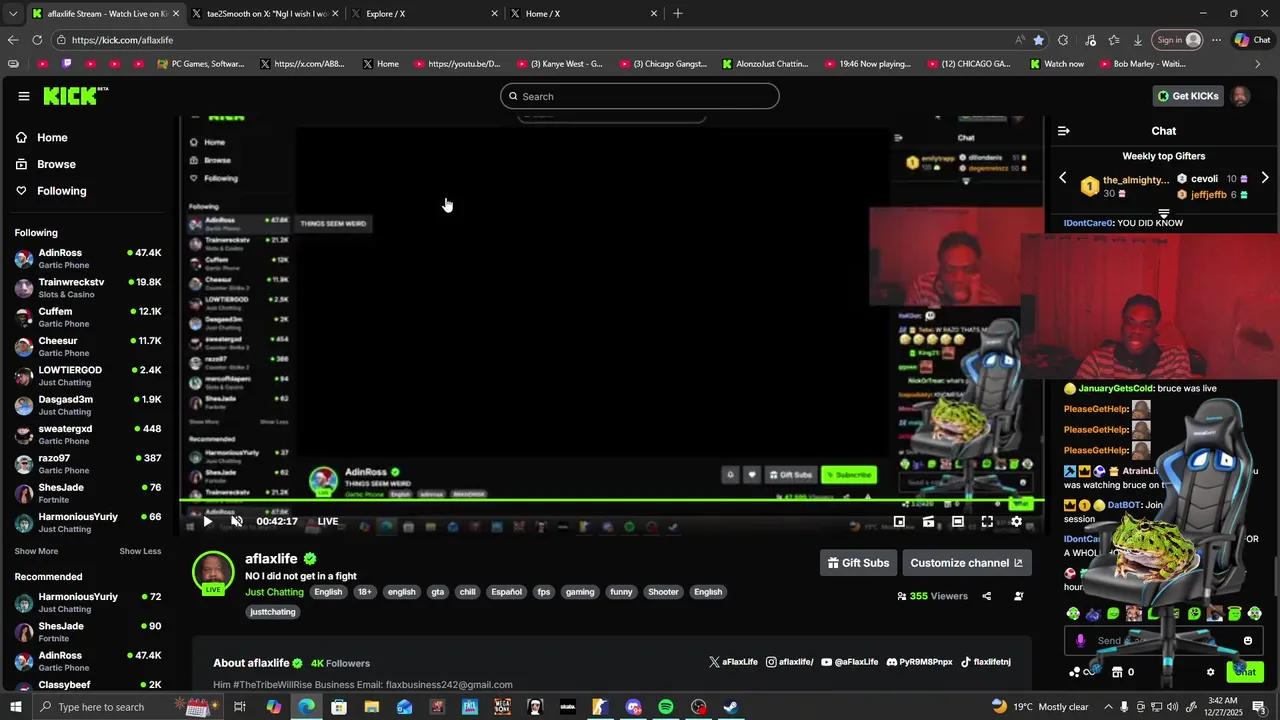Screen dimensions: 1280x720
Task: Click Customize channel button
Action: tap(966, 563)
